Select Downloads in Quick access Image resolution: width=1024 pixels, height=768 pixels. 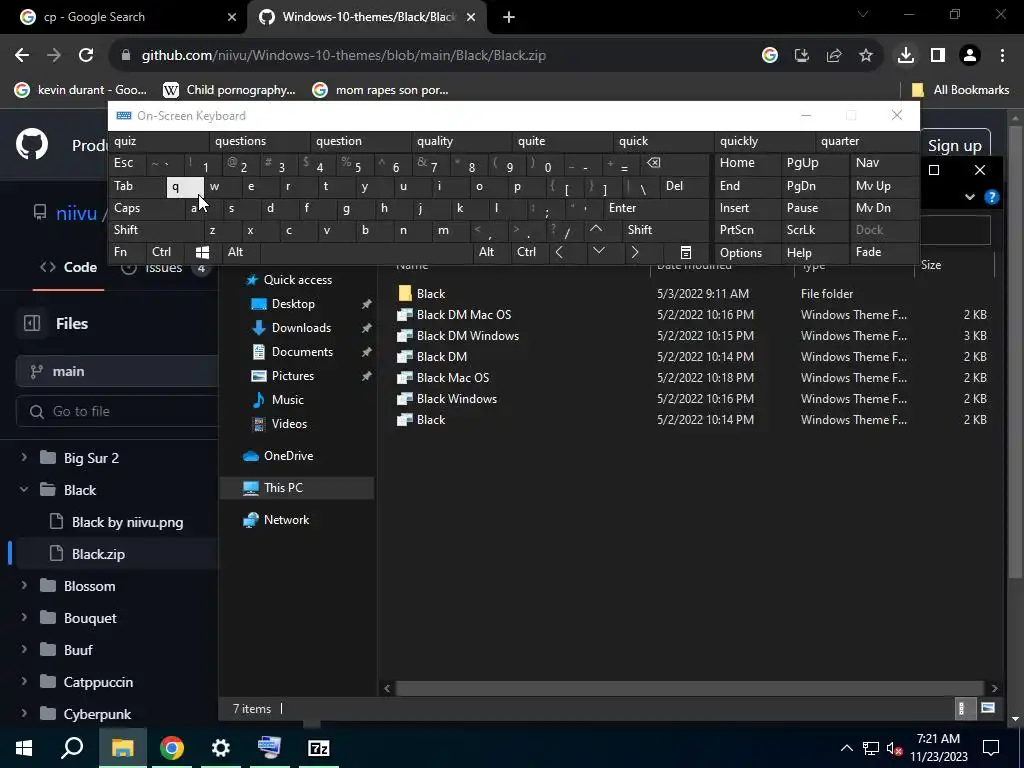pos(301,328)
